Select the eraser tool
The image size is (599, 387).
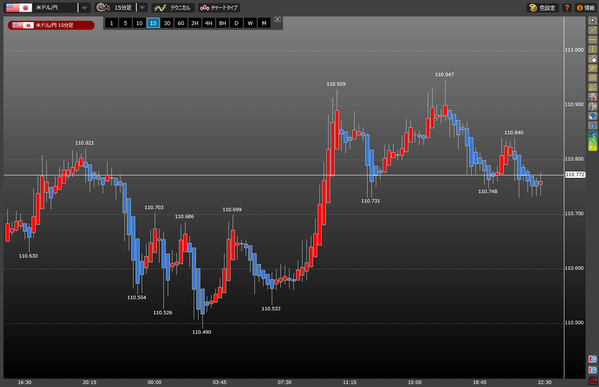pyautogui.click(x=593, y=116)
